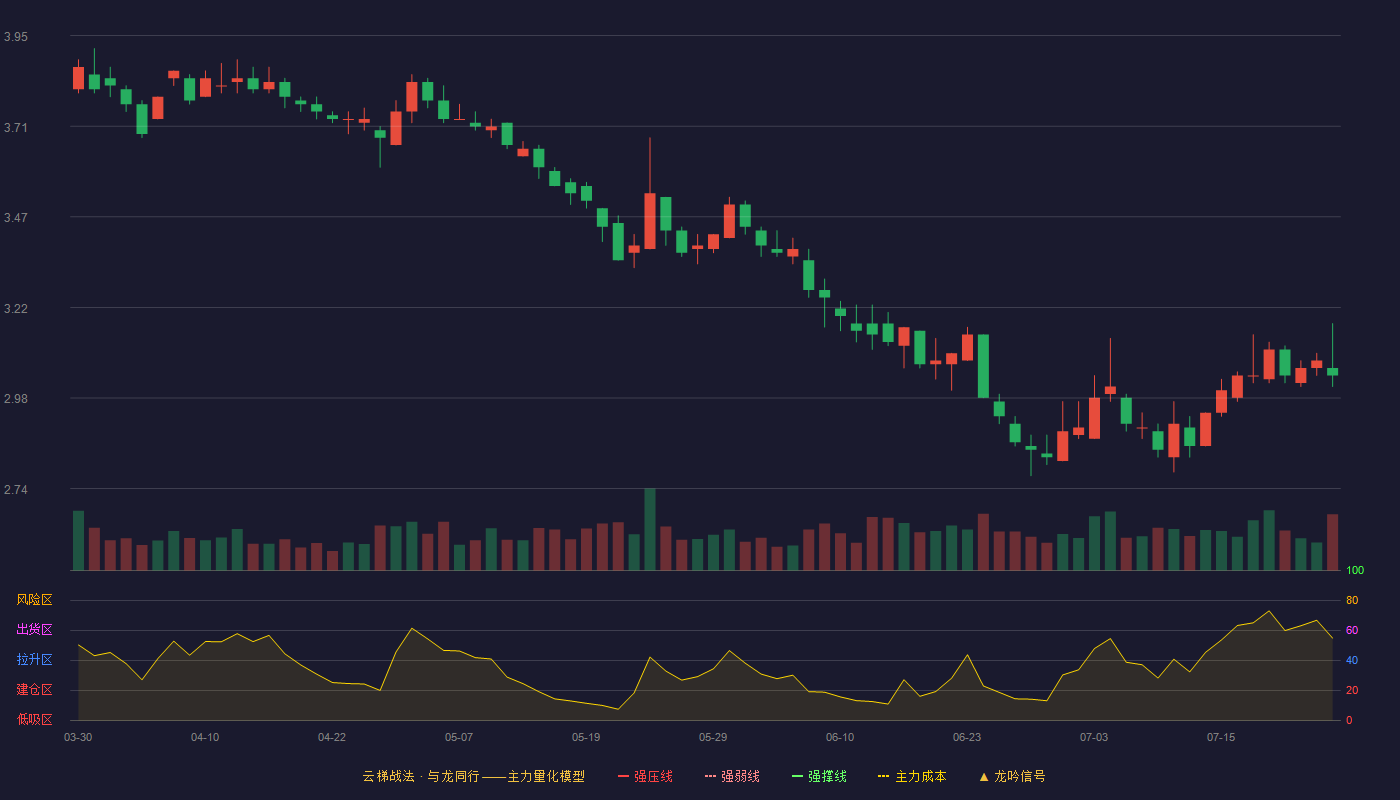Toggle the 龙吟信号 legend entry
Screen dimensions: 1400x800
(1012, 776)
